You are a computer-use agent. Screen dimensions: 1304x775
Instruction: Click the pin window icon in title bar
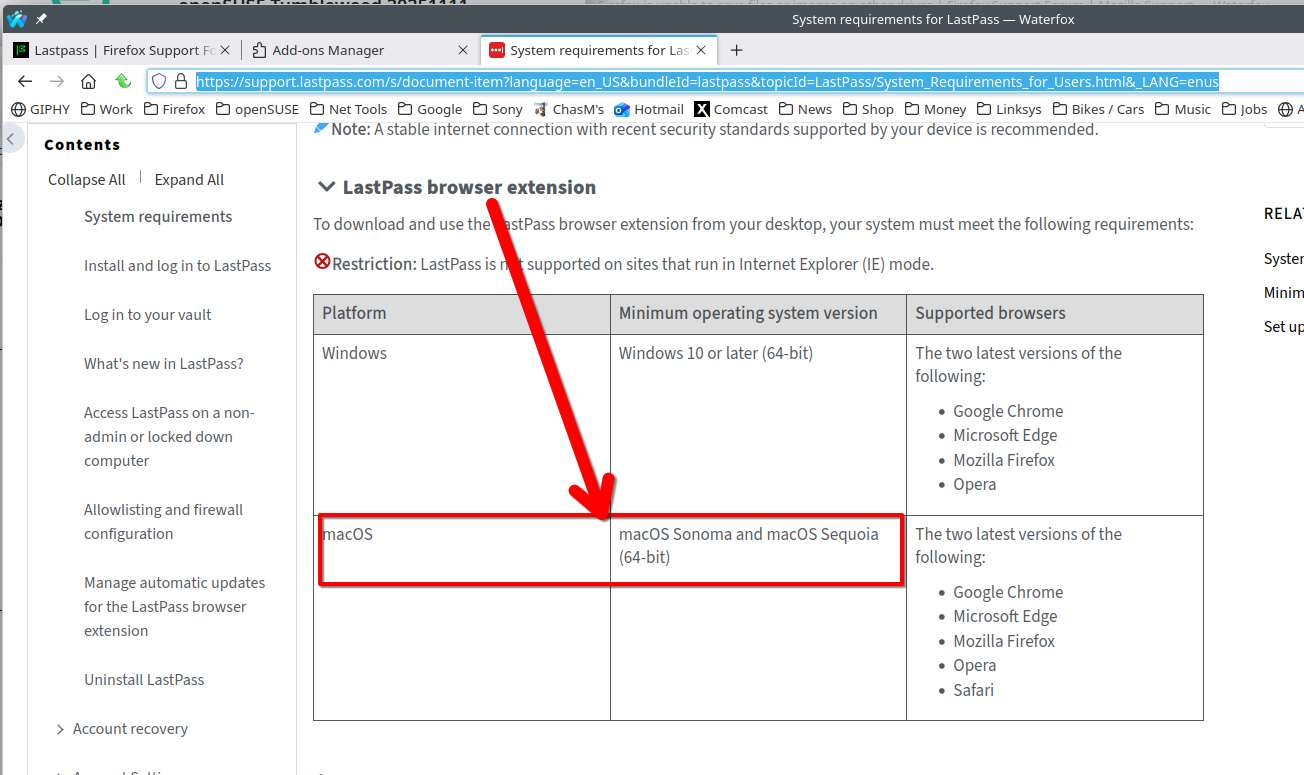click(x=41, y=19)
